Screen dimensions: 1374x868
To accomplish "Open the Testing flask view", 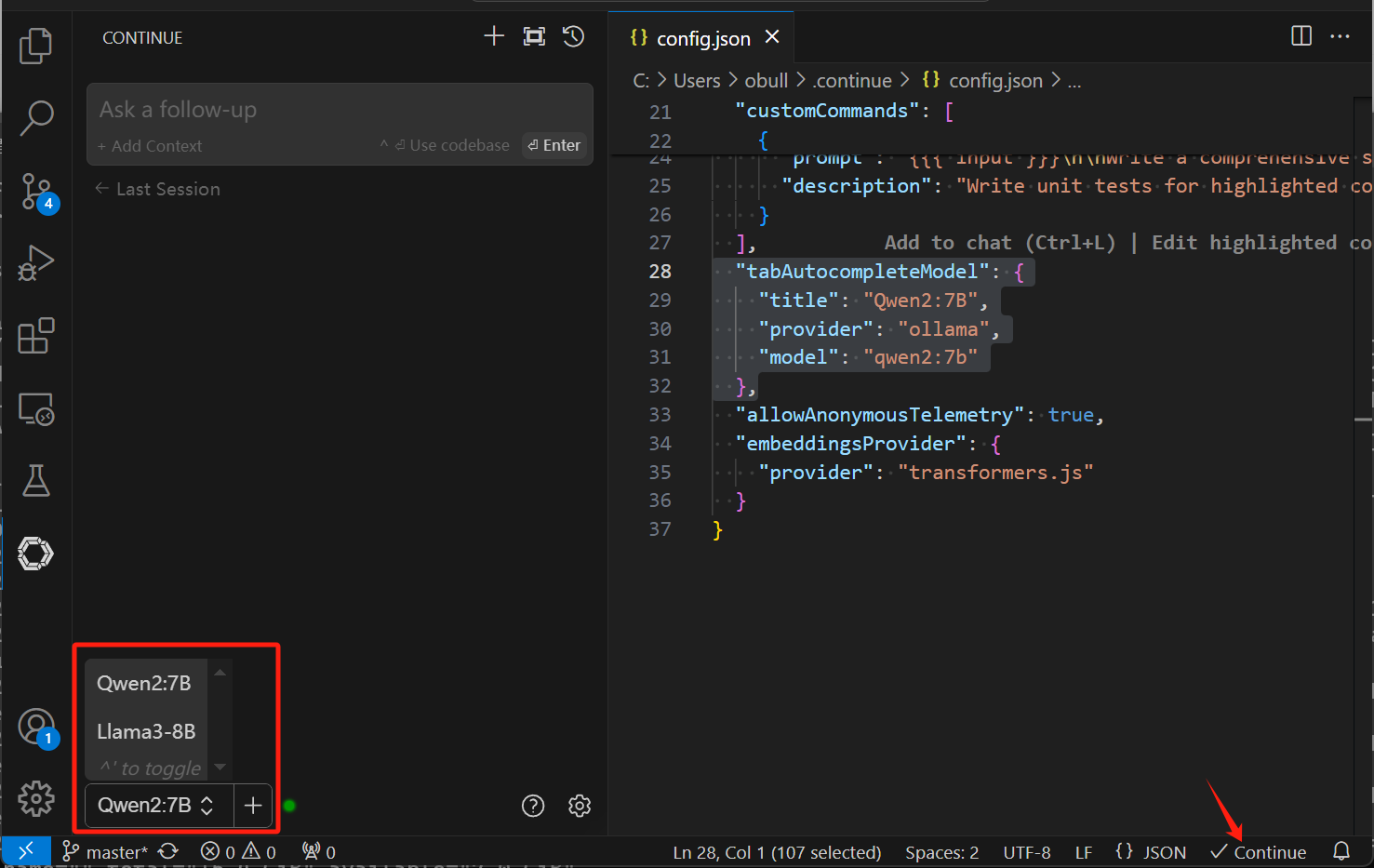I will click(35, 481).
